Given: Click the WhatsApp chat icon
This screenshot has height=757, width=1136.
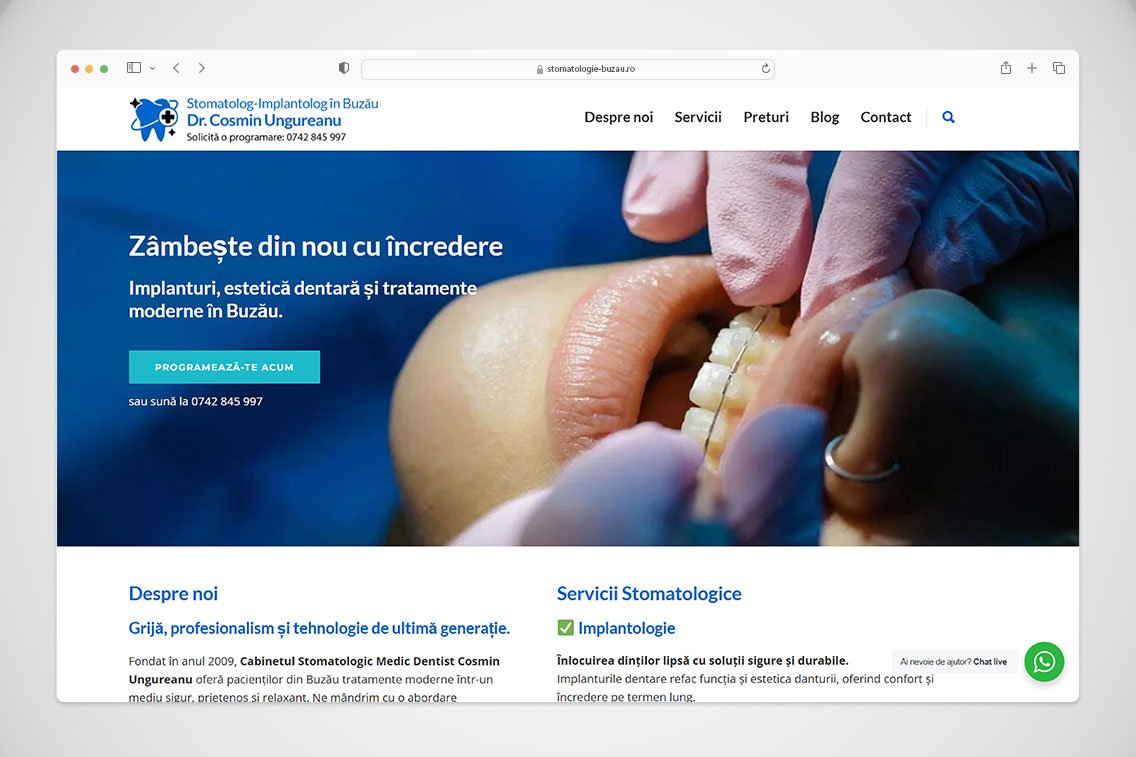Looking at the screenshot, I should [x=1044, y=661].
